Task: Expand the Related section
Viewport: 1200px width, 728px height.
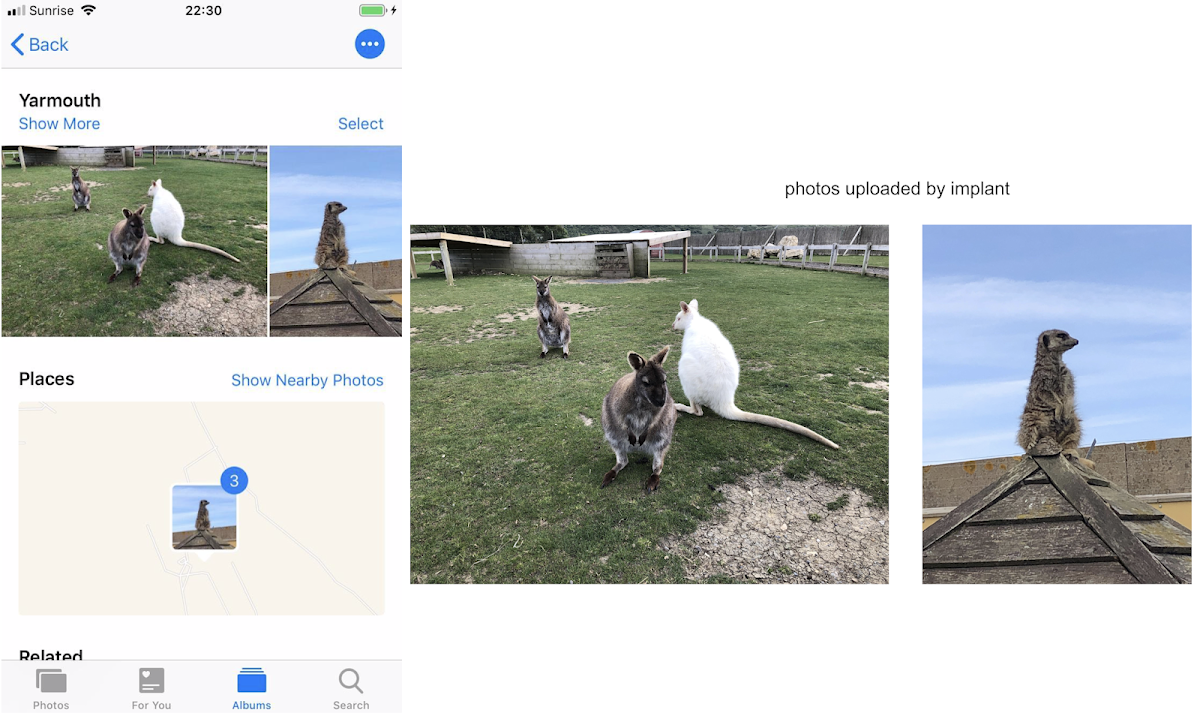Action: (x=50, y=656)
